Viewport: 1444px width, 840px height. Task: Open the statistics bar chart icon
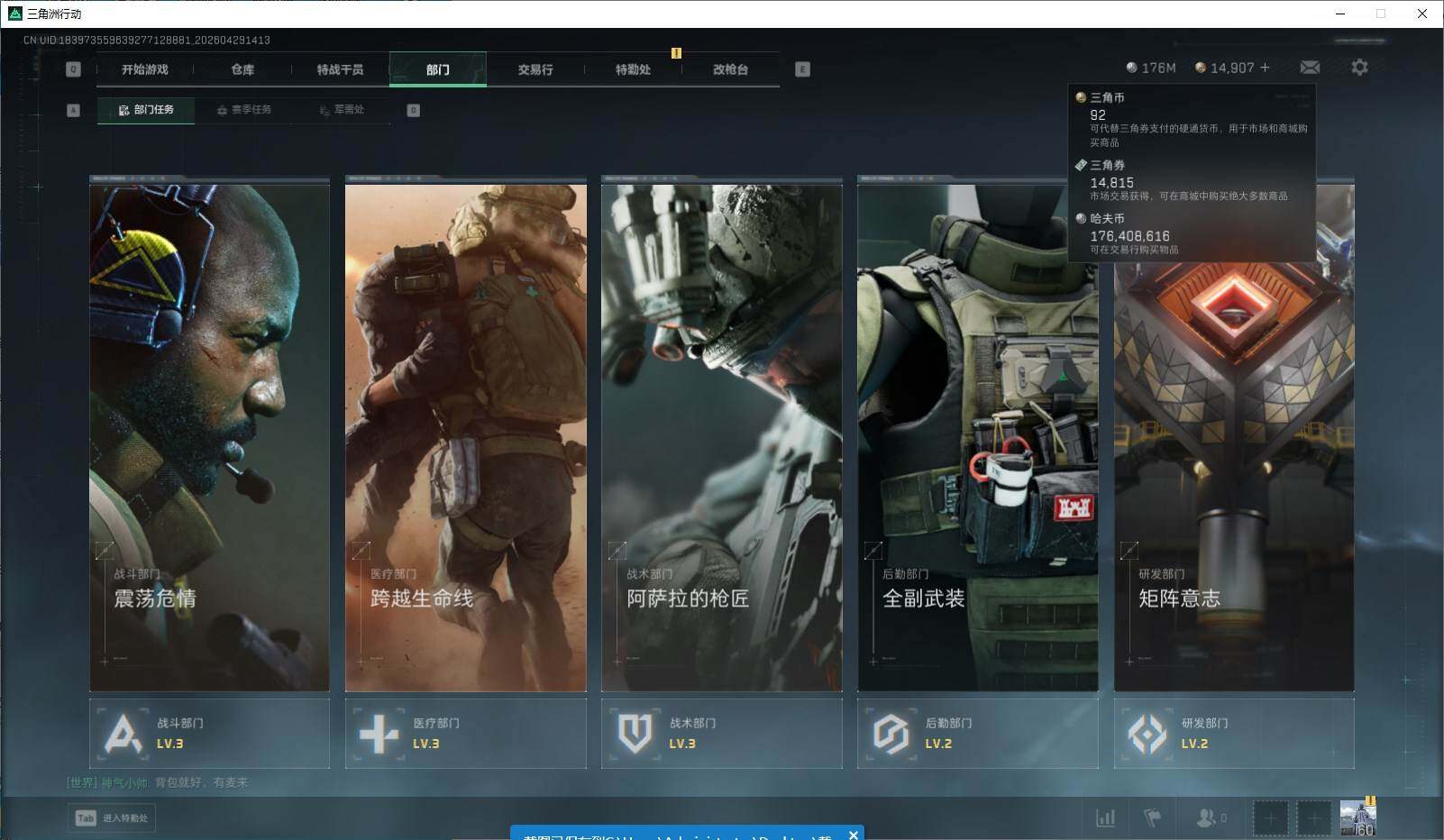point(1105,817)
